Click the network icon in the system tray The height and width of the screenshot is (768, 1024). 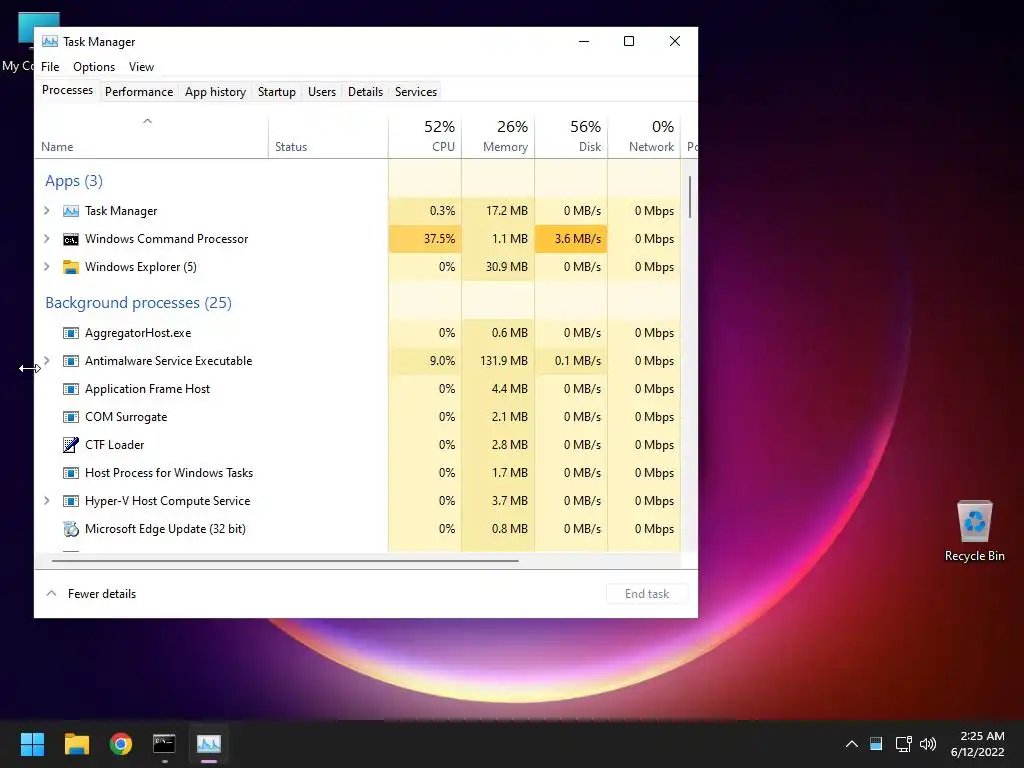[x=903, y=744]
